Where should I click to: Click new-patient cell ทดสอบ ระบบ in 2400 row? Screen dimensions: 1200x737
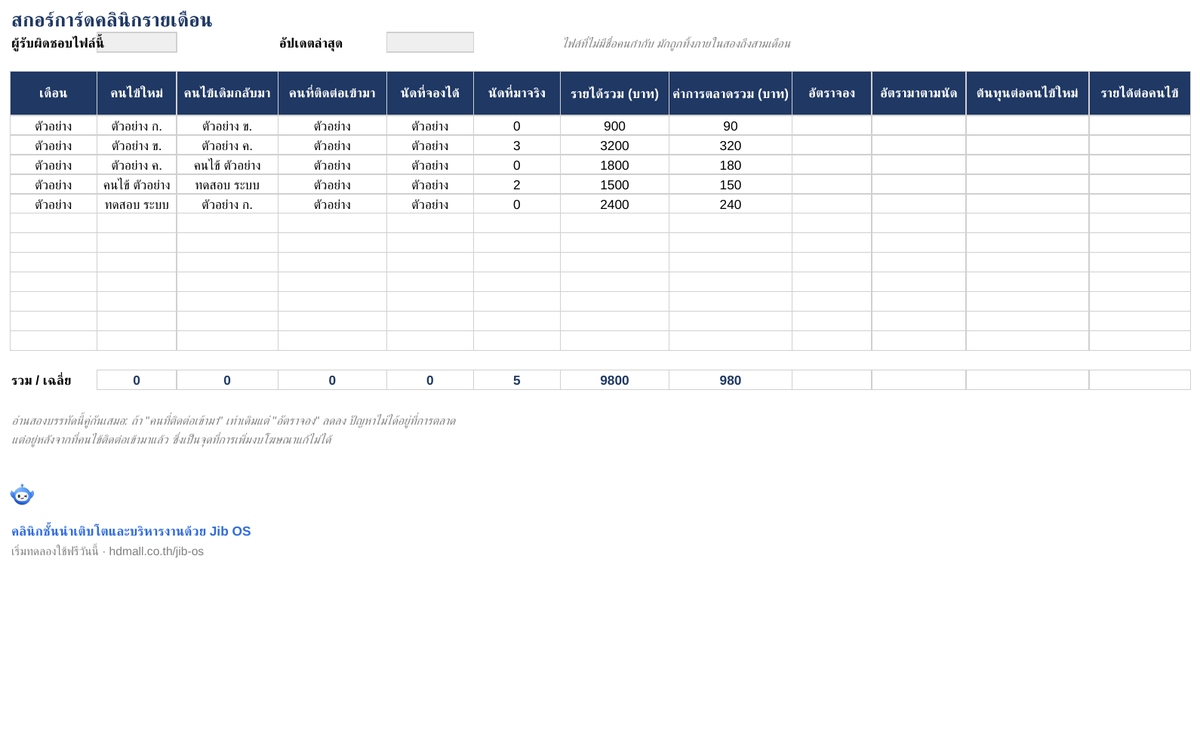point(137,204)
